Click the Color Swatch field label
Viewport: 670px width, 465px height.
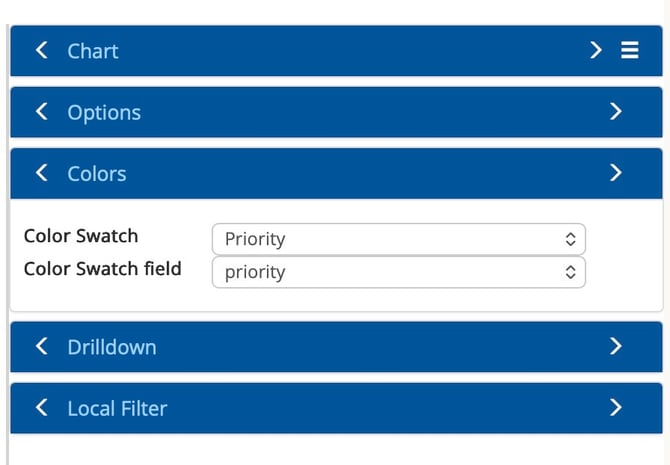click(x=103, y=269)
